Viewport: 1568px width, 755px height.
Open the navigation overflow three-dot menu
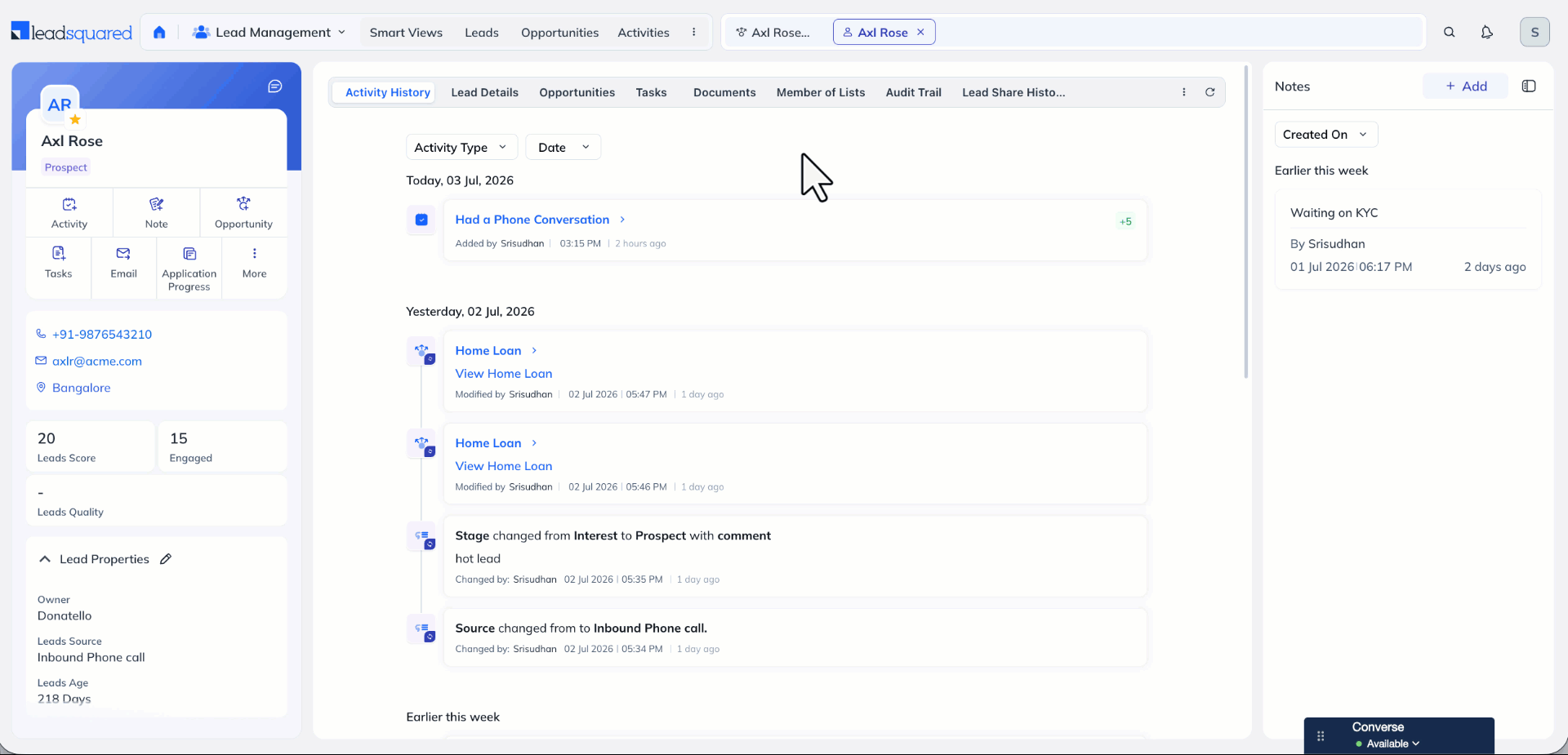[x=694, y=33]
